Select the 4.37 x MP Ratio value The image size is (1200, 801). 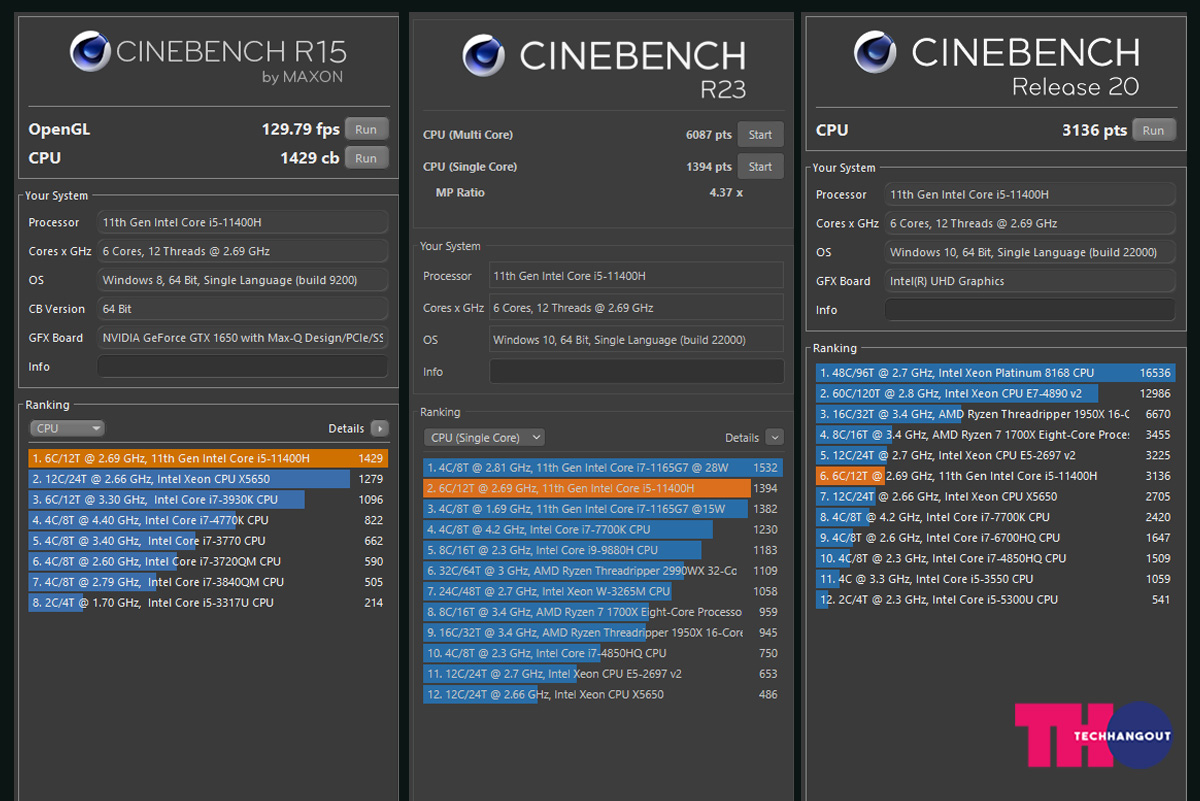(x=725, y=192)
